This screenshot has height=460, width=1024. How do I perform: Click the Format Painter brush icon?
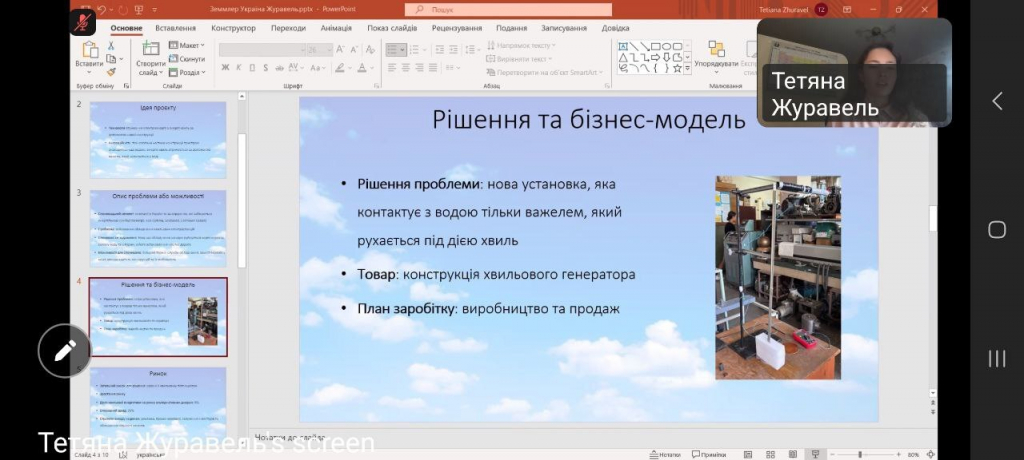pos(111,71)
